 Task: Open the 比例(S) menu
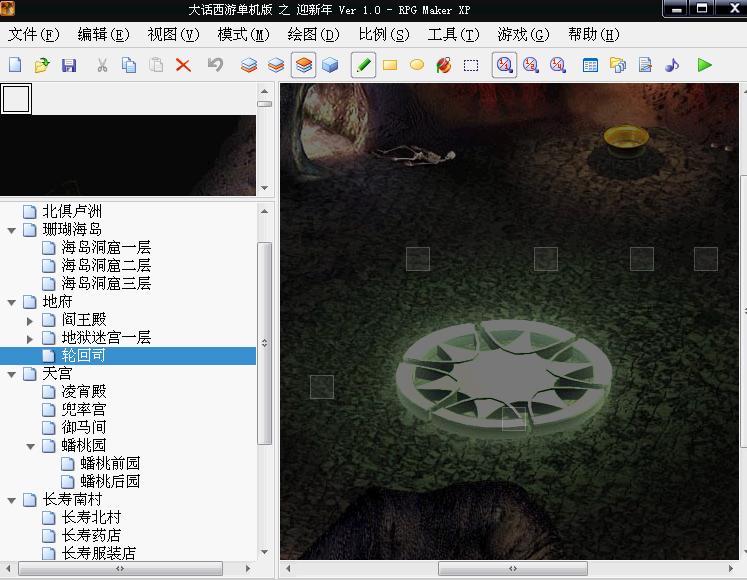coord(384,34)
